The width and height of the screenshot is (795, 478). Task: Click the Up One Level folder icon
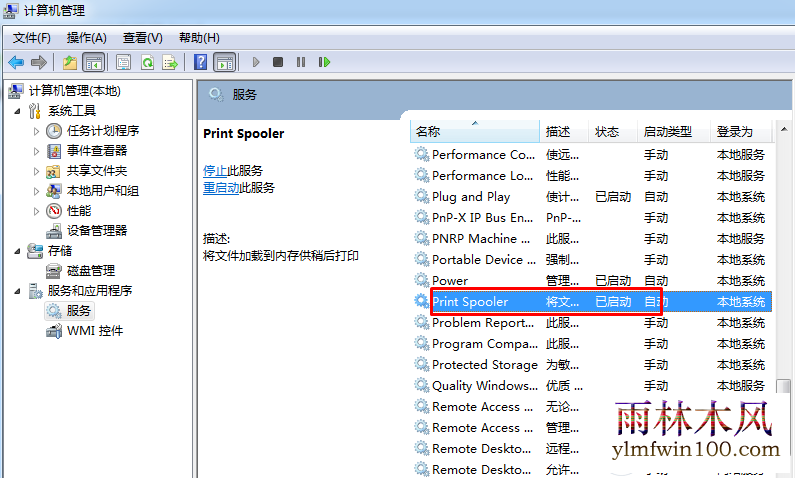pyautogui.click(x=70, y=62)
